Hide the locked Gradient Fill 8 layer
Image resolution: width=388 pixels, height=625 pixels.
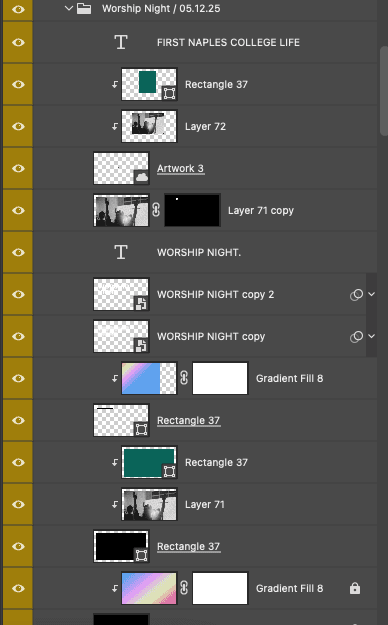[18, 588]
